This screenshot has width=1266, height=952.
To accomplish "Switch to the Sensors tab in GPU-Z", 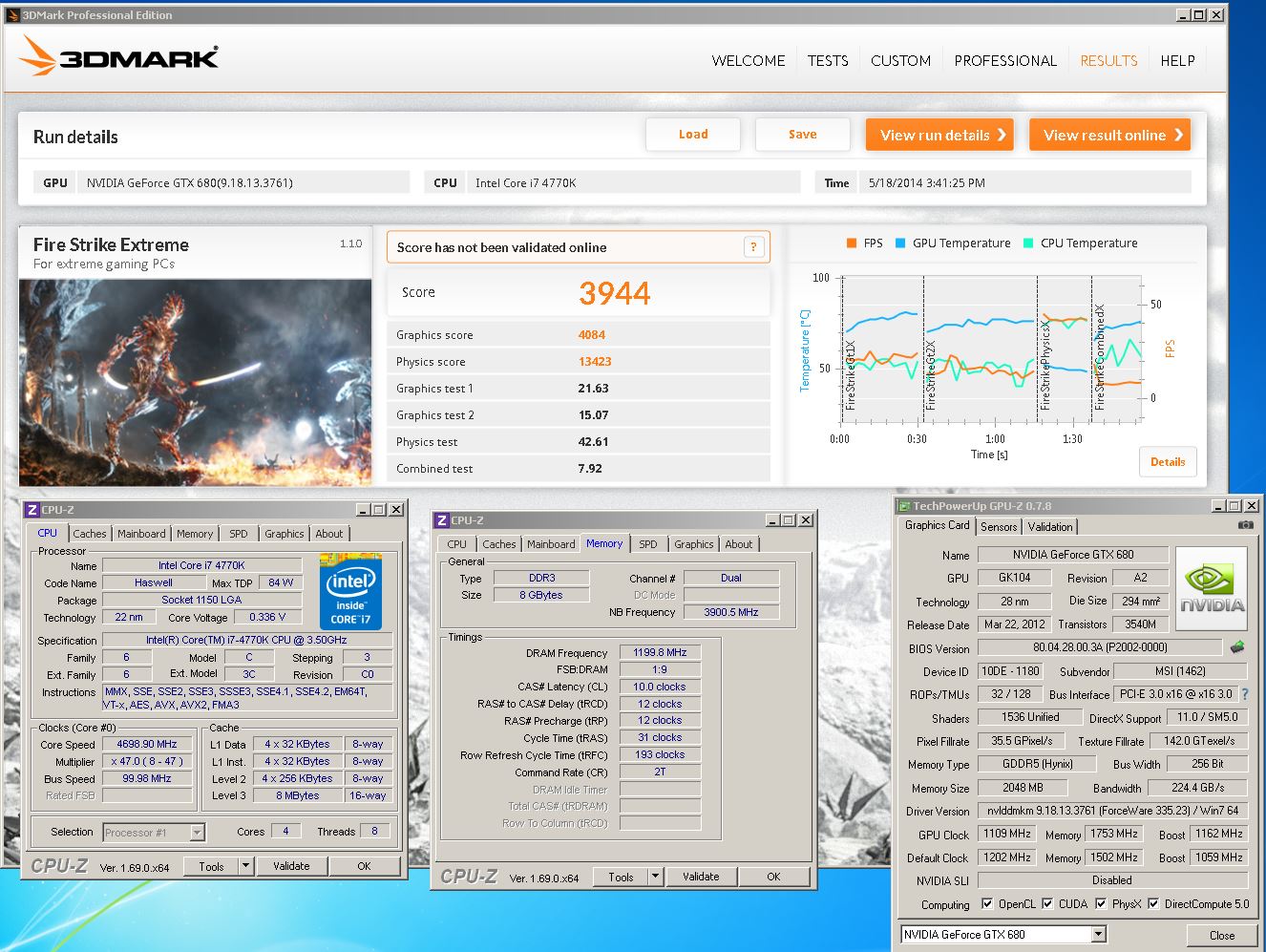I will tap(999, 527).
